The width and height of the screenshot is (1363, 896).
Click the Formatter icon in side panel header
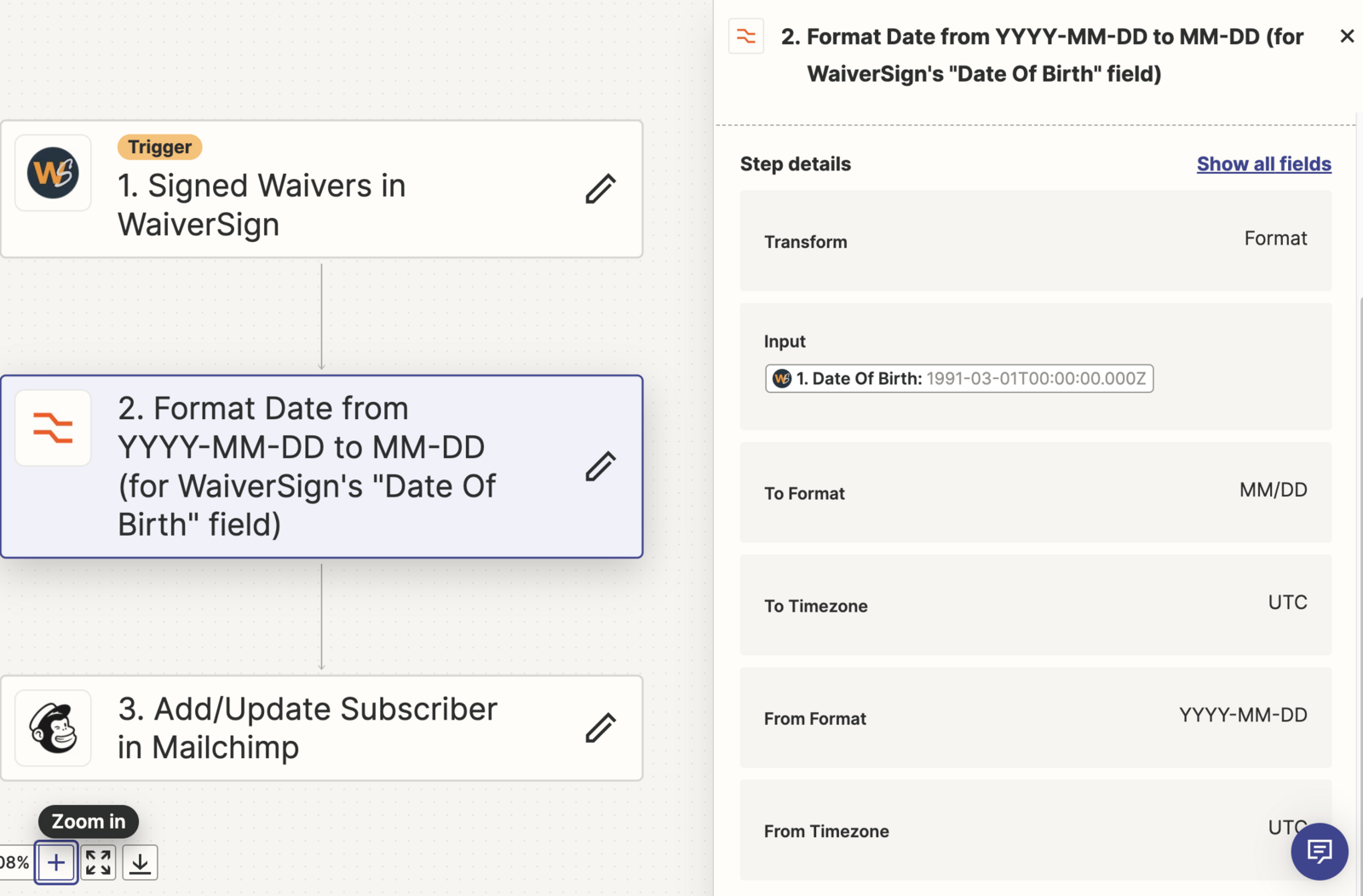click(746, 36)
